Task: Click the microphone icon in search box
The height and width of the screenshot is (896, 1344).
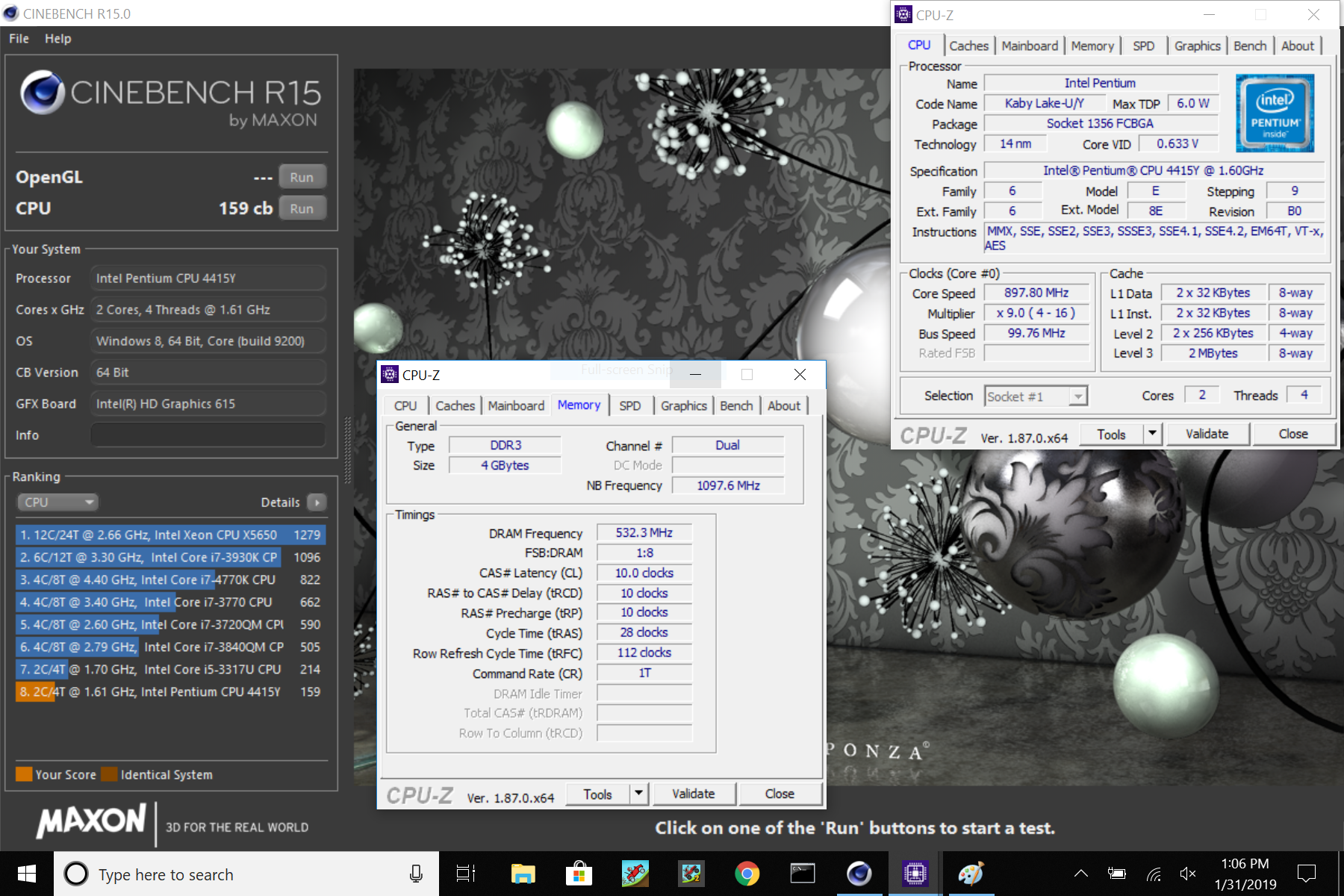Action: 416,874
